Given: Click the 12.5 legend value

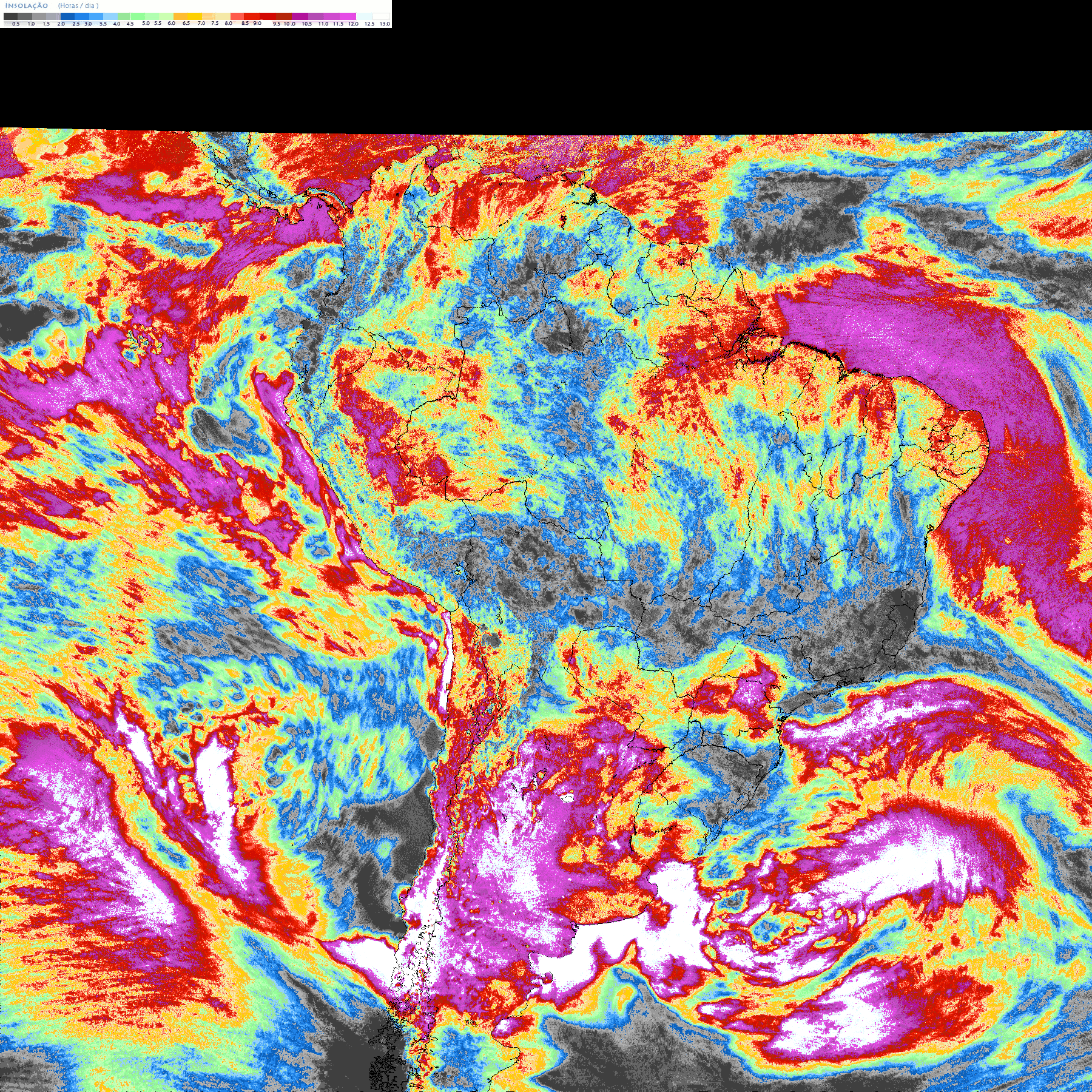Looking at the screenshot, I should pos(370,24).
